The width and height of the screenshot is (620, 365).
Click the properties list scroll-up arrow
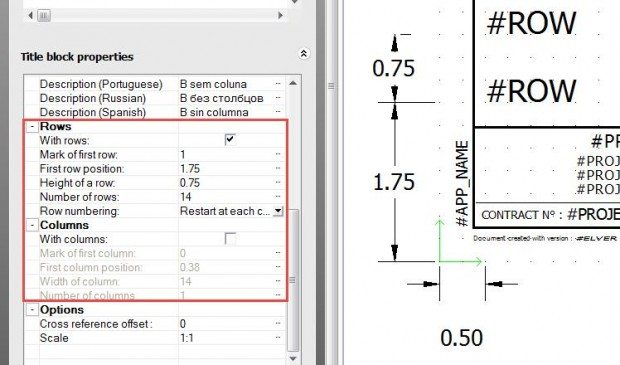293,83
